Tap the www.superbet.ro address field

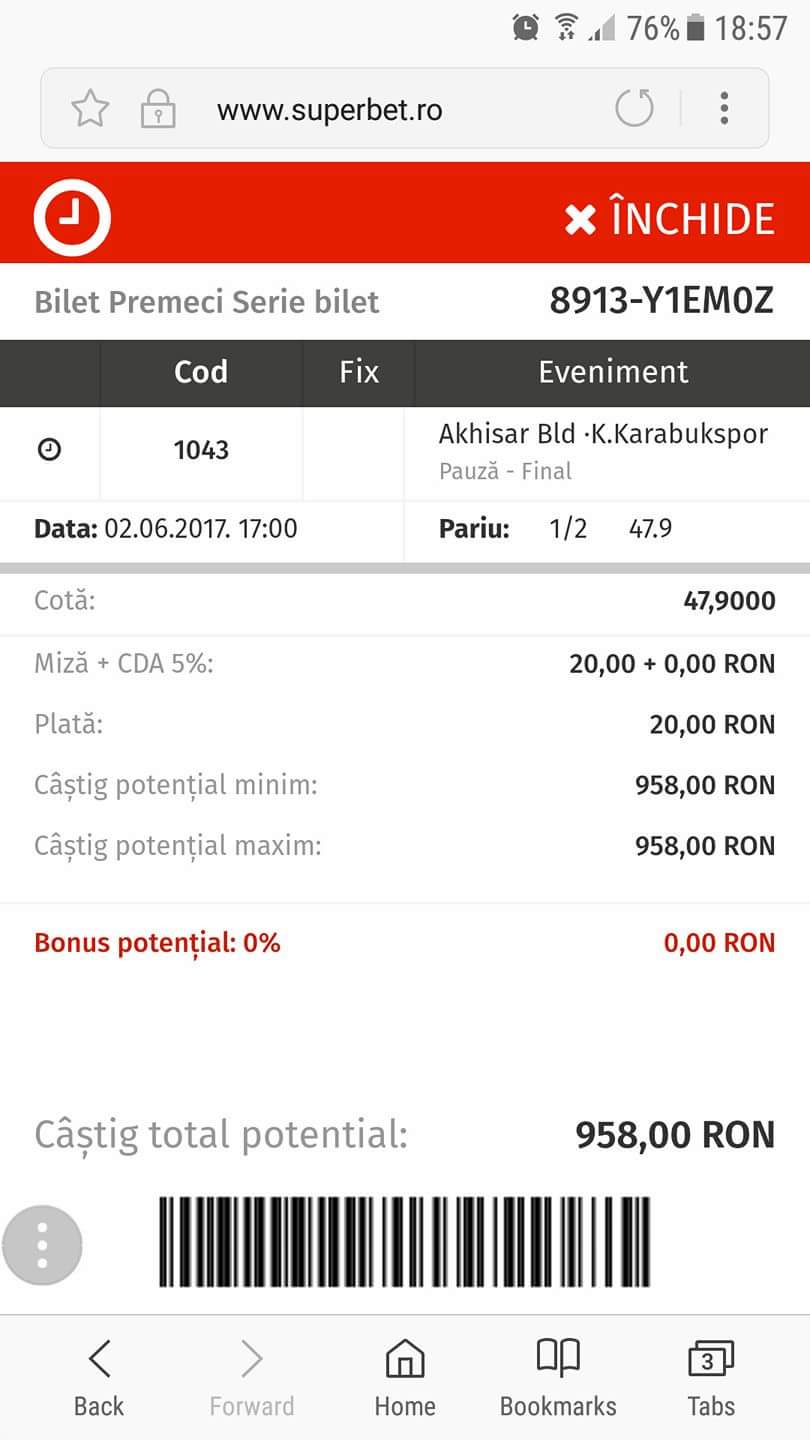tap(330, 109)
